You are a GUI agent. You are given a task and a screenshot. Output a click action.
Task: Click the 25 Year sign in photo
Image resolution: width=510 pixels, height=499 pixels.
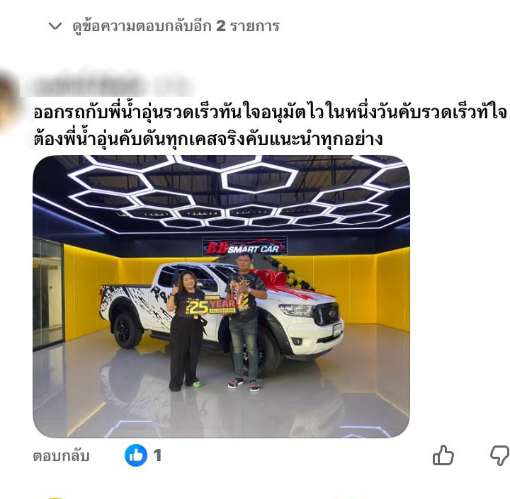pos(211,306)
